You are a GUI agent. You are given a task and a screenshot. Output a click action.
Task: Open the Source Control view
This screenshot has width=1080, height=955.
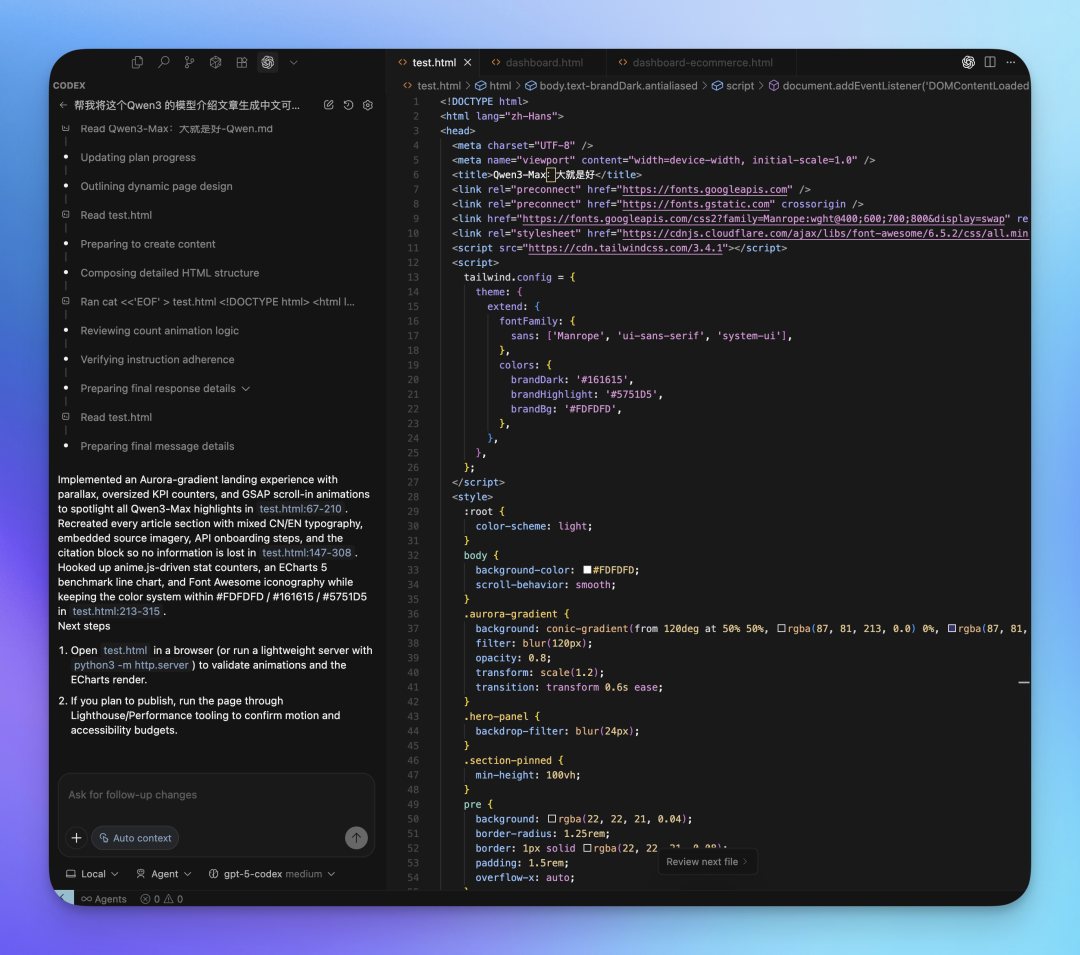189,63
